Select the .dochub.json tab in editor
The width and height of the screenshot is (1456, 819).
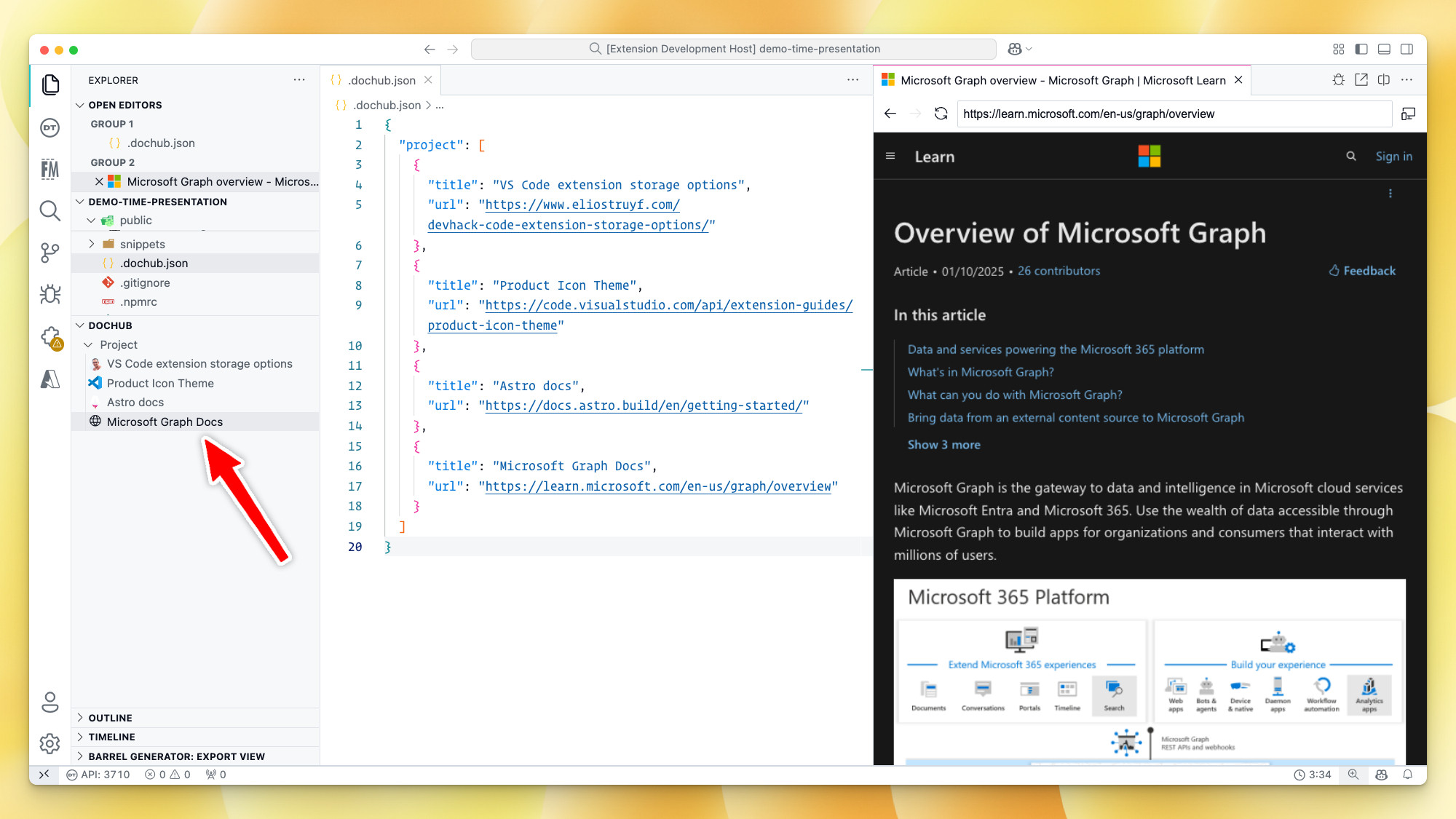click(x=382, y=80)
